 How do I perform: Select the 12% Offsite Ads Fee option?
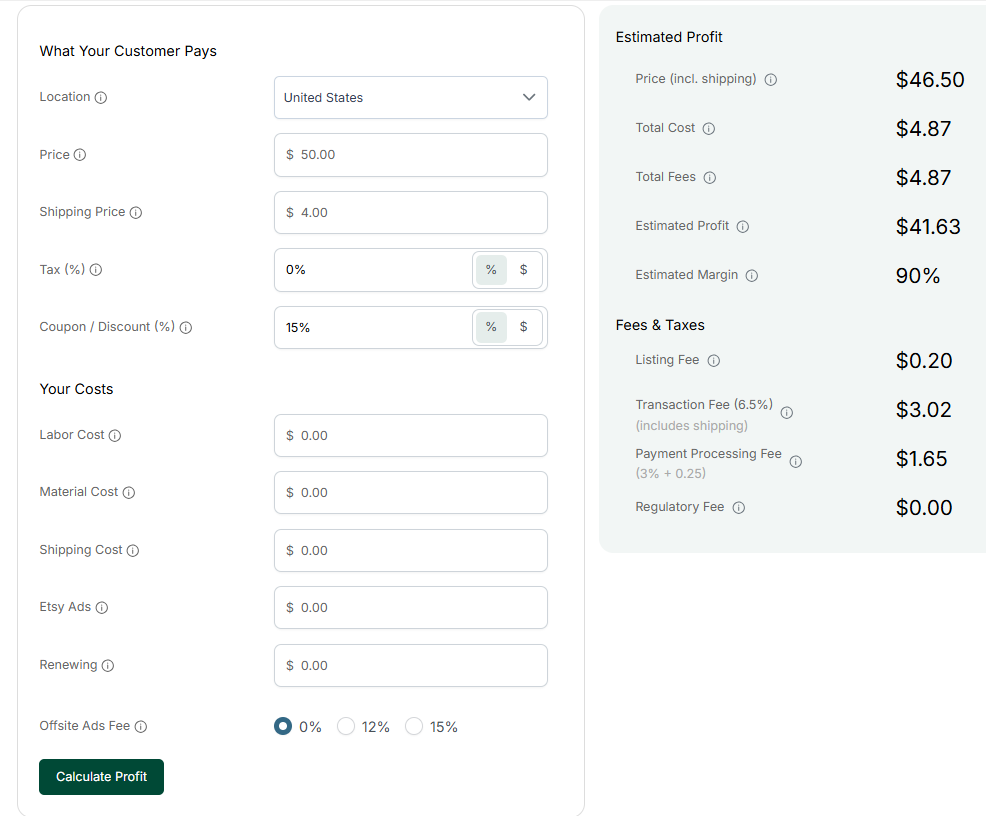coord(347,726)
